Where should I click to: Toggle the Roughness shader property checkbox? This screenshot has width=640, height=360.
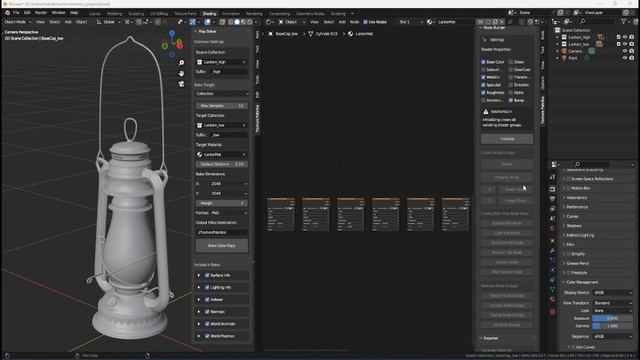pyautogui.click(x=483, y=93)
